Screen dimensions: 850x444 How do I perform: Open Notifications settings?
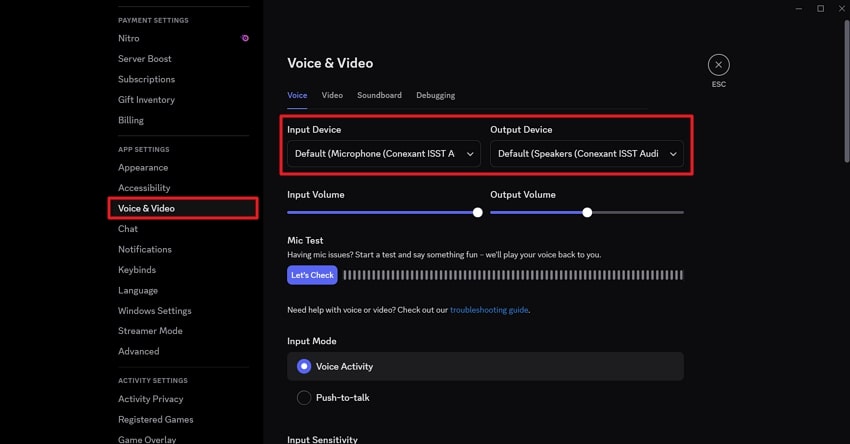tap(145, 249)
